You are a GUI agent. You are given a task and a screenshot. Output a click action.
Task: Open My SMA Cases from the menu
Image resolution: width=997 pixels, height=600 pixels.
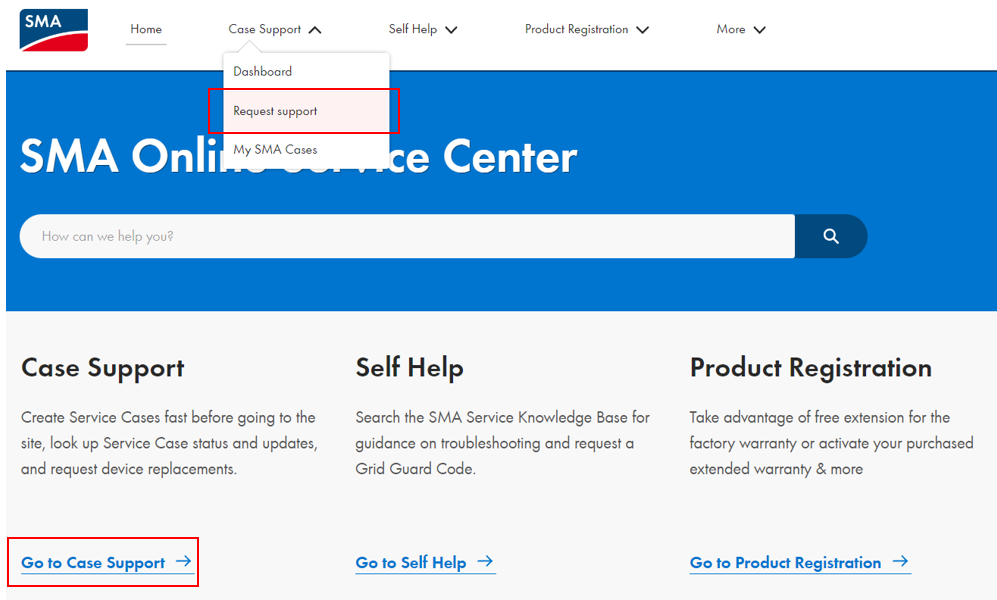coord(275,149)
